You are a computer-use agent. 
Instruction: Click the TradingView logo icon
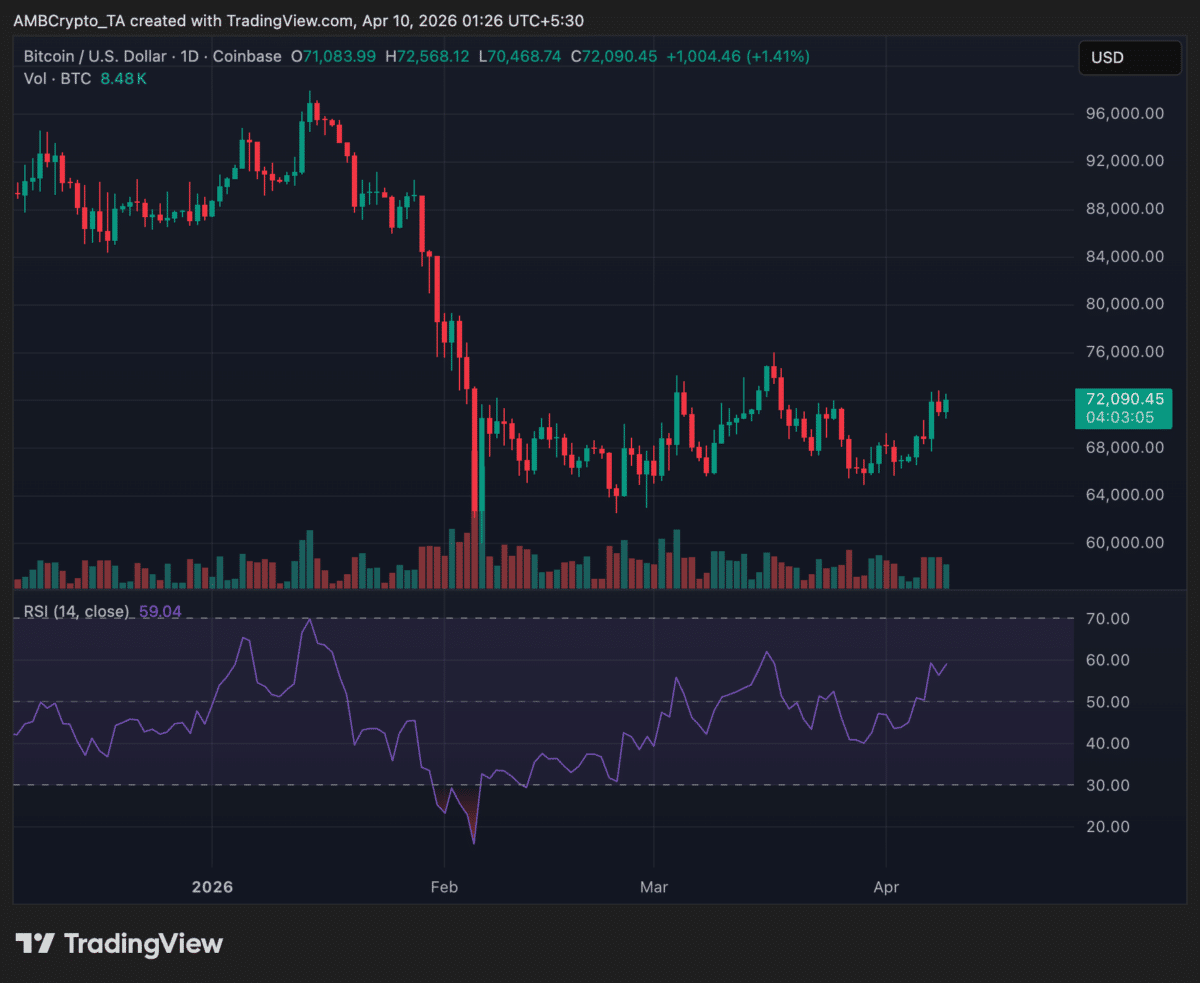pyautogui.click(x=34, y=943)
